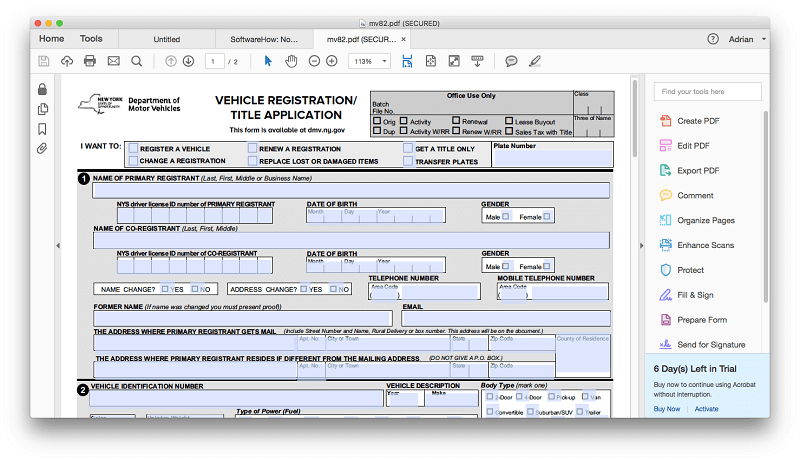Check the GET A TITLE ONLY box
This screenshot has width=800, height=461.
pos(408,148)
